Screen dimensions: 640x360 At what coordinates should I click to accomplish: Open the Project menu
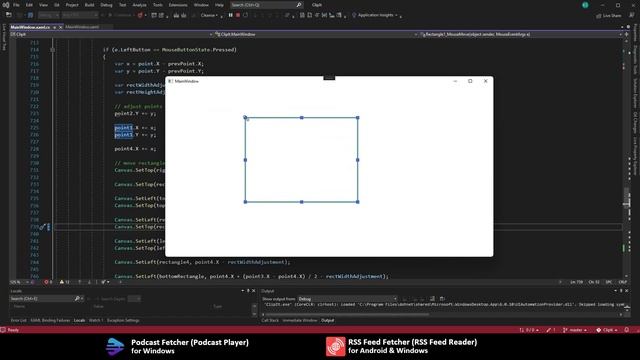72,5
